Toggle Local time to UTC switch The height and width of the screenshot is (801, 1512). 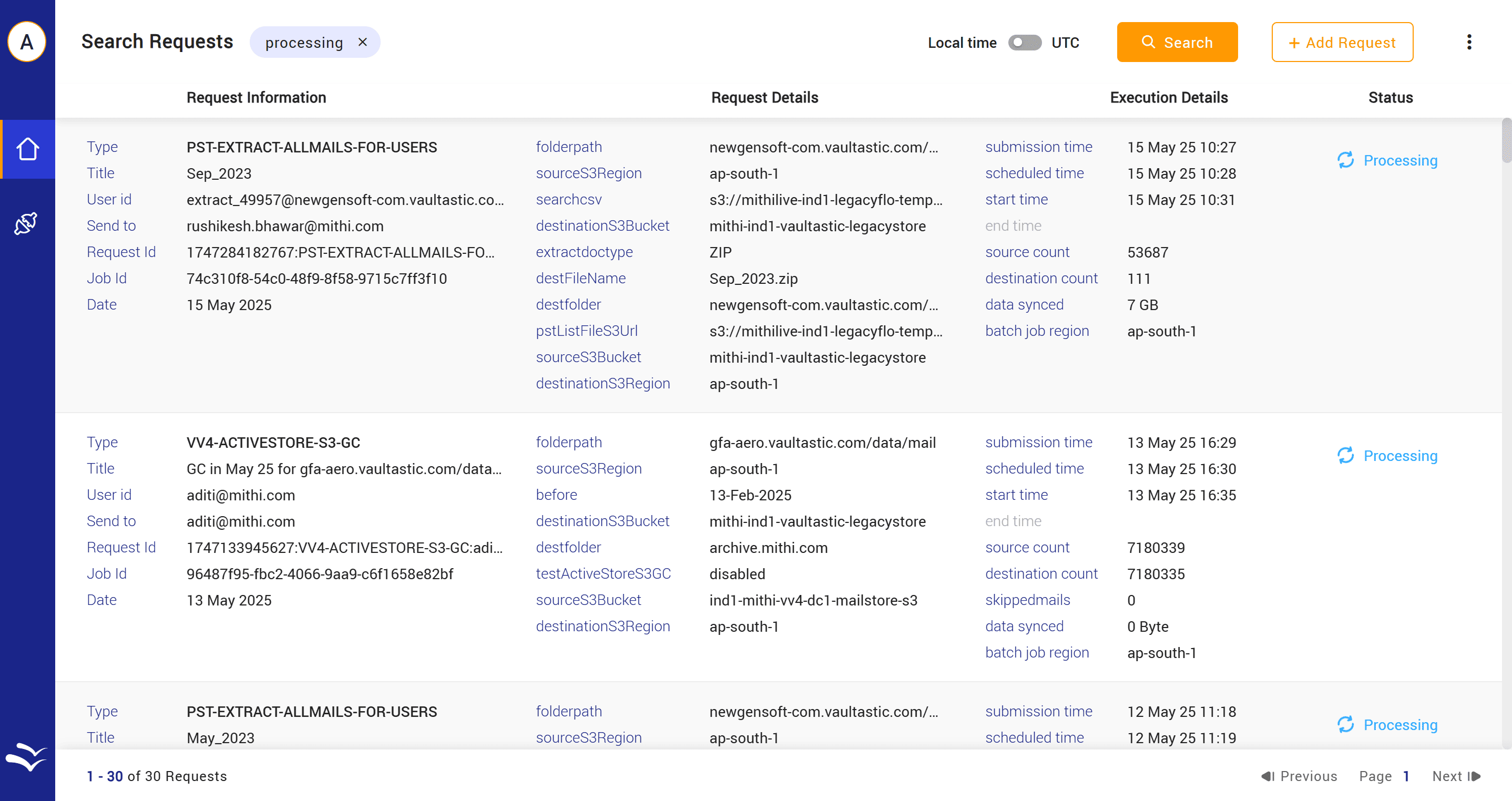(x=1024, y=43)
